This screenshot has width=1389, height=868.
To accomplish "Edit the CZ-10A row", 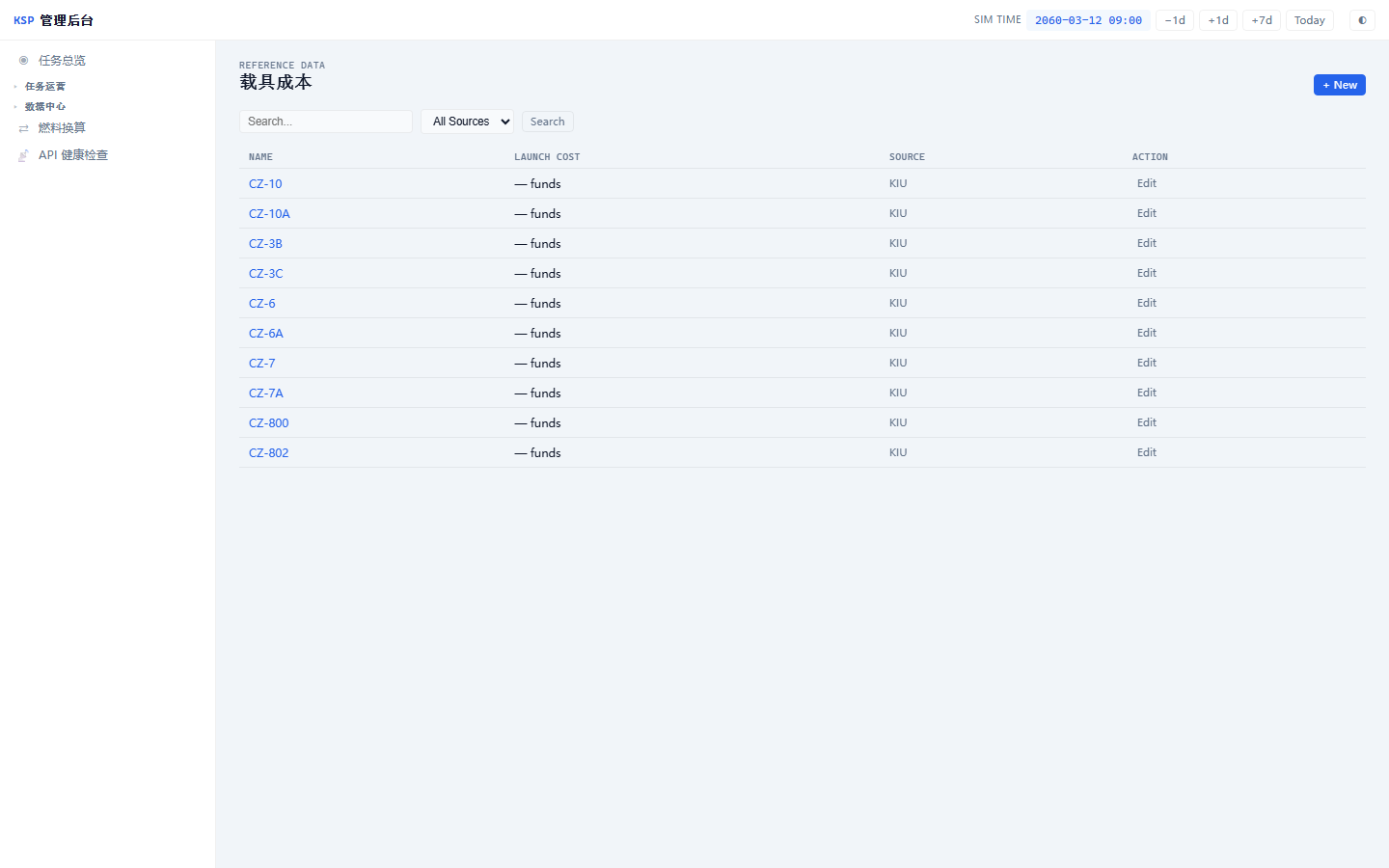I will tap(1147, 213).
